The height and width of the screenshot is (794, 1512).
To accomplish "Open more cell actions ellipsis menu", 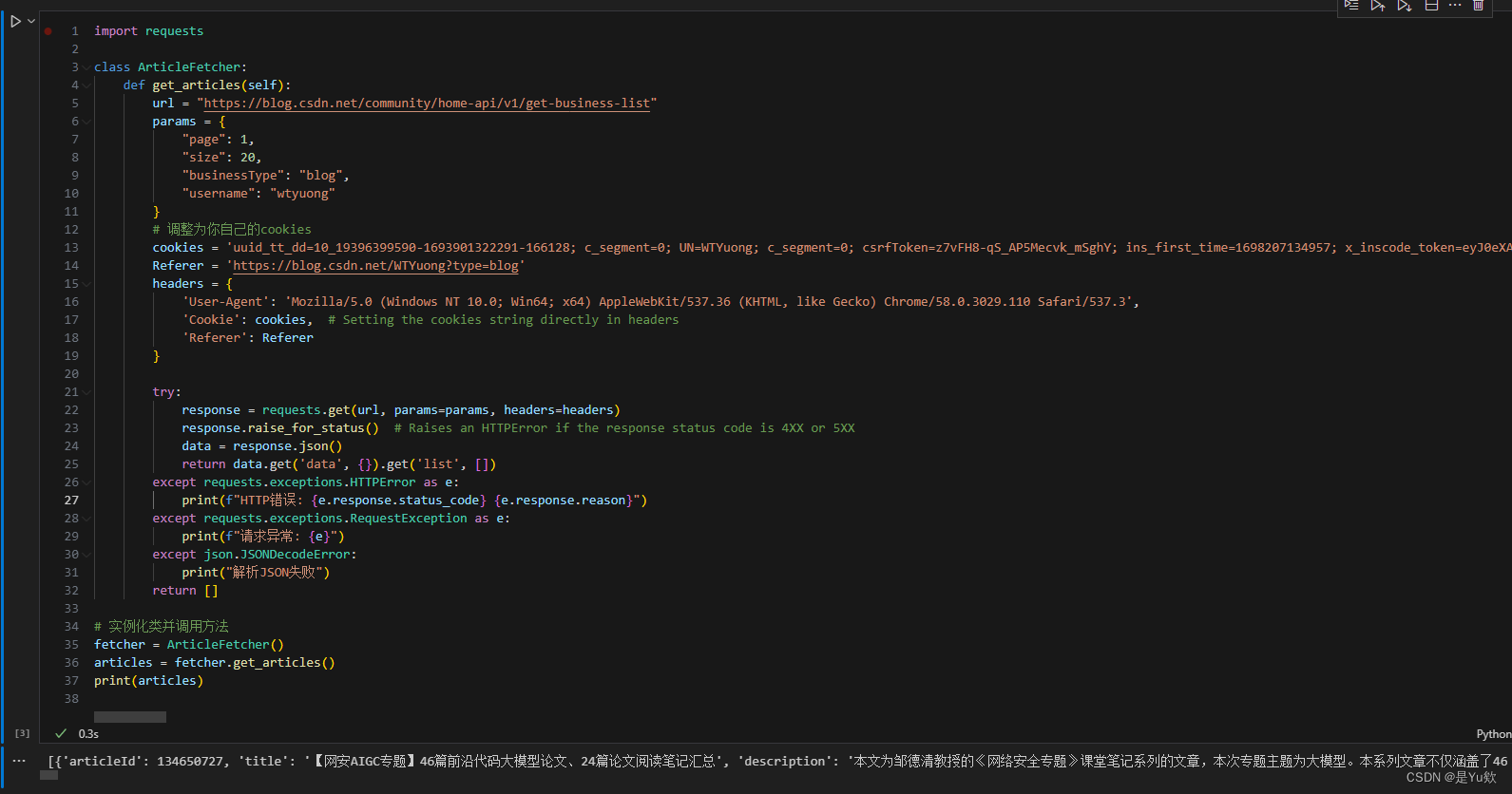I will coord(1455,5).
